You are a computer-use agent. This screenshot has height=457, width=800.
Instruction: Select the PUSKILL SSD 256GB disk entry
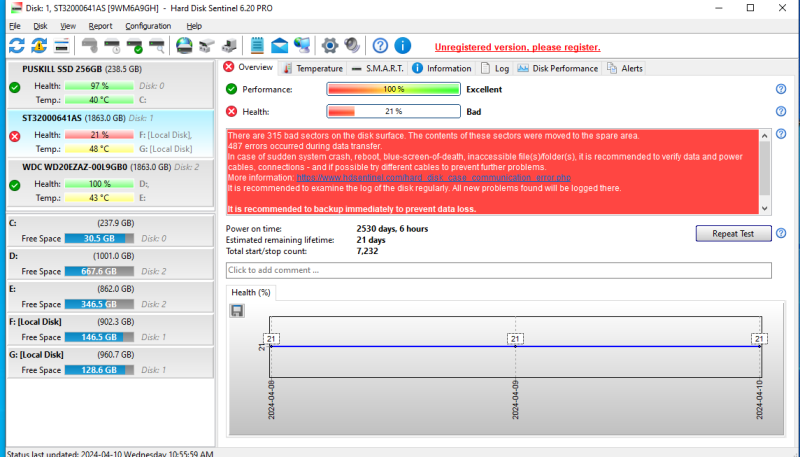pos(110,85)
